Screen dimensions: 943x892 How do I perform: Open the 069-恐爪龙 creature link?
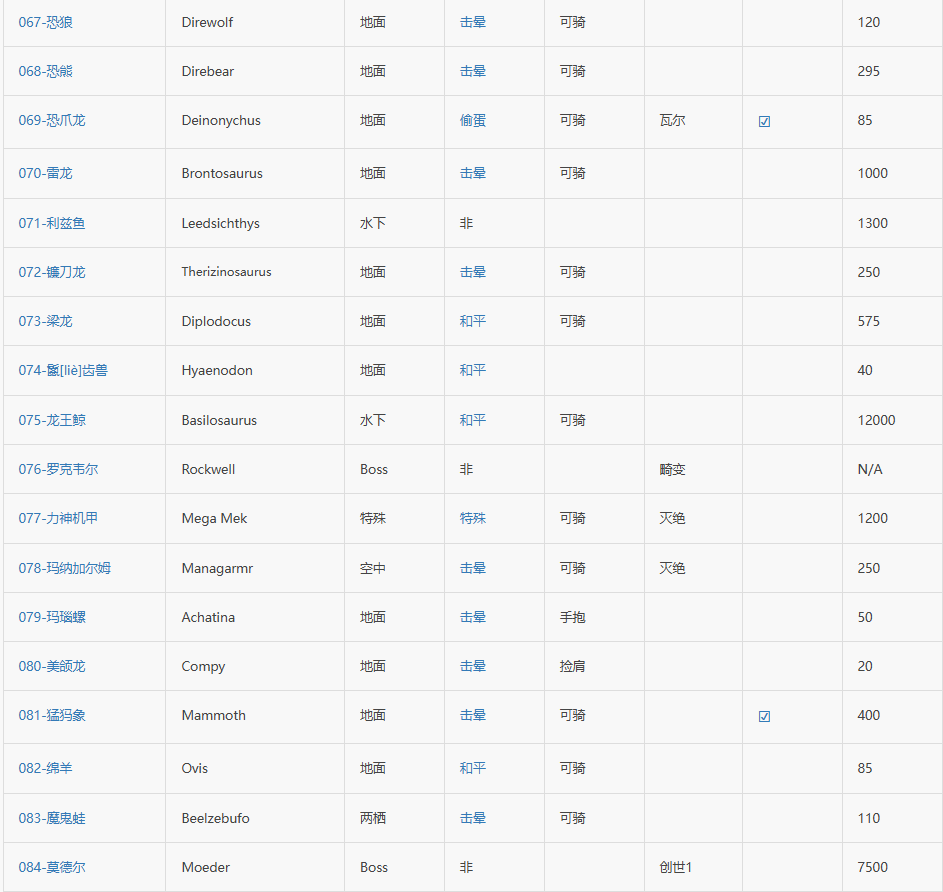point(52,120)
